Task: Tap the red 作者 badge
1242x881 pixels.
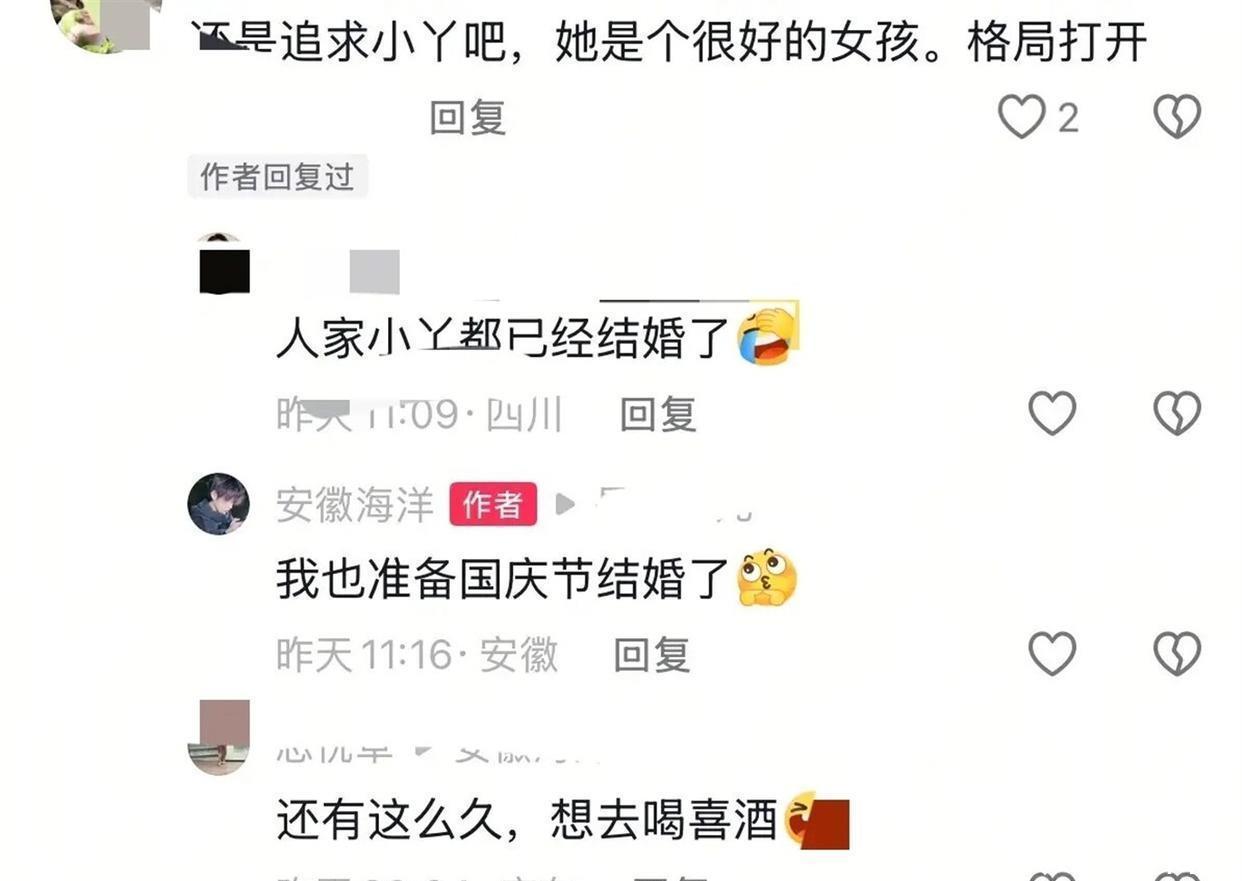Action: coord(493,505)
